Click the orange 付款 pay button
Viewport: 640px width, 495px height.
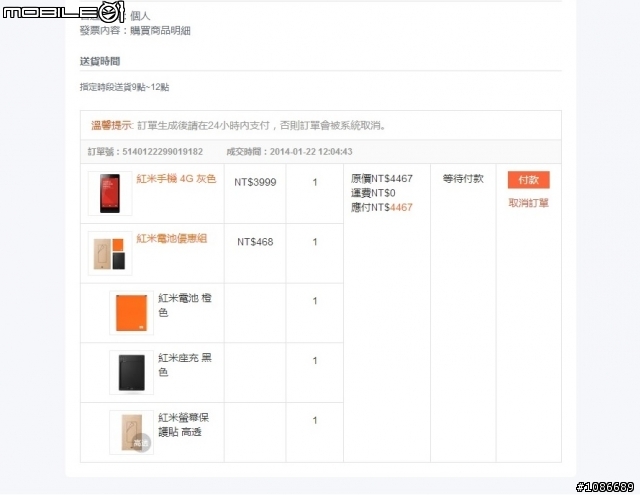click(x=529, y=180)
